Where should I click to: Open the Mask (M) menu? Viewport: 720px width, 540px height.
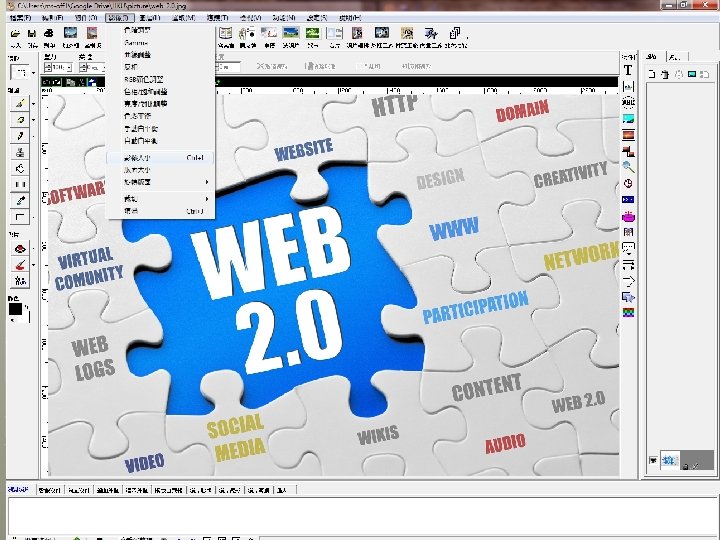[184, 17]
